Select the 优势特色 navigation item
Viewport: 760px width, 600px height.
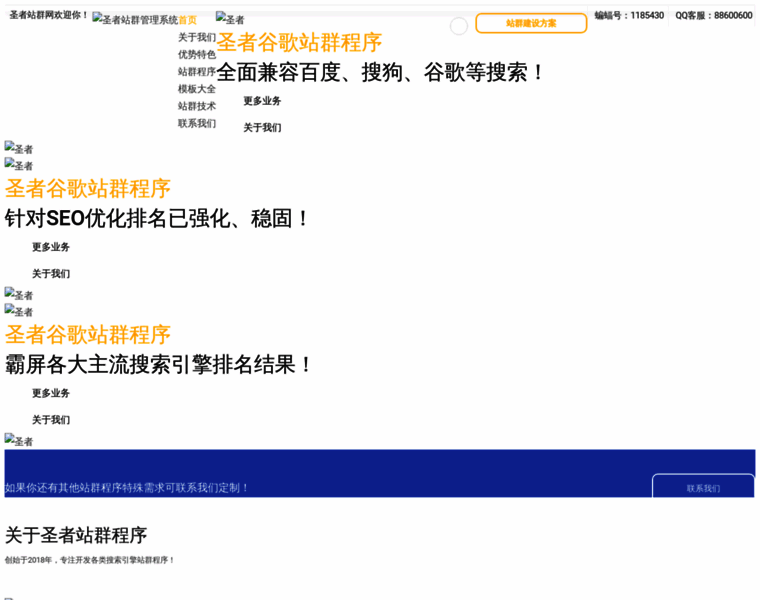click(x=197, y=54)
